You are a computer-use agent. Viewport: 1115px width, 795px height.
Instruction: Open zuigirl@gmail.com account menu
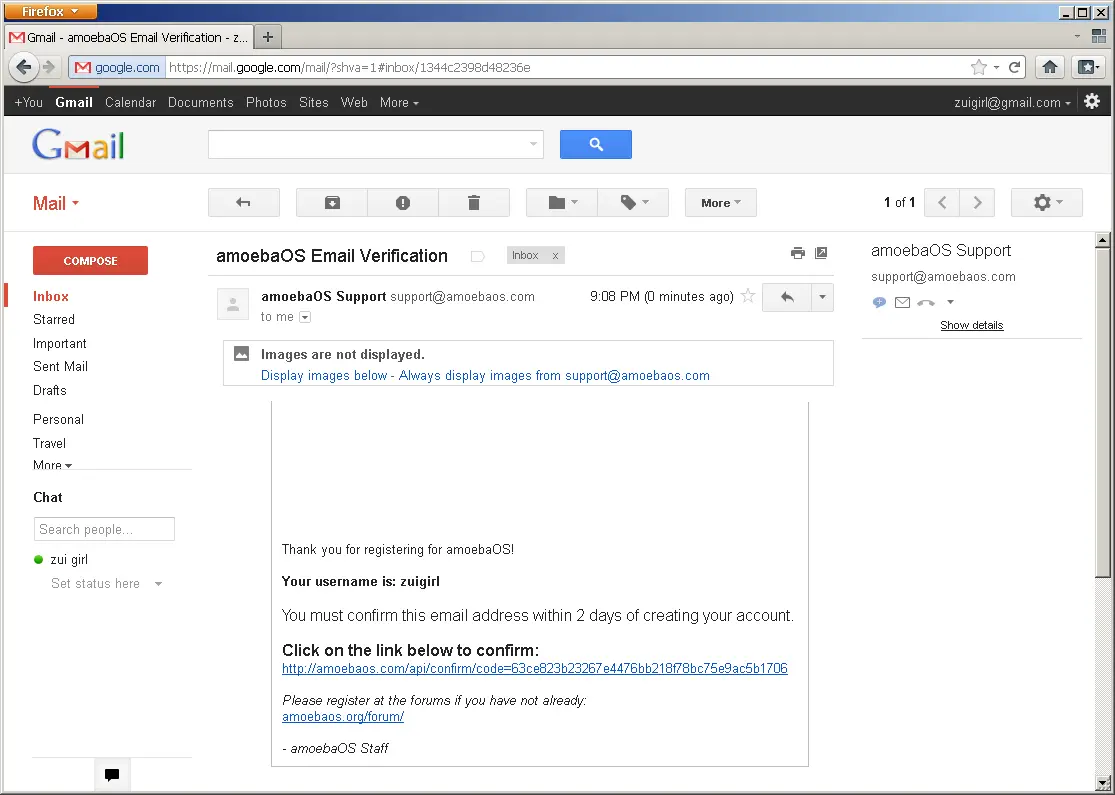click(1012, 102)
